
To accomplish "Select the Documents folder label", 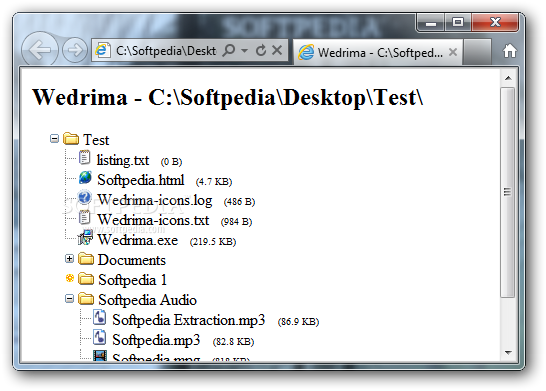I will (132, 260).
